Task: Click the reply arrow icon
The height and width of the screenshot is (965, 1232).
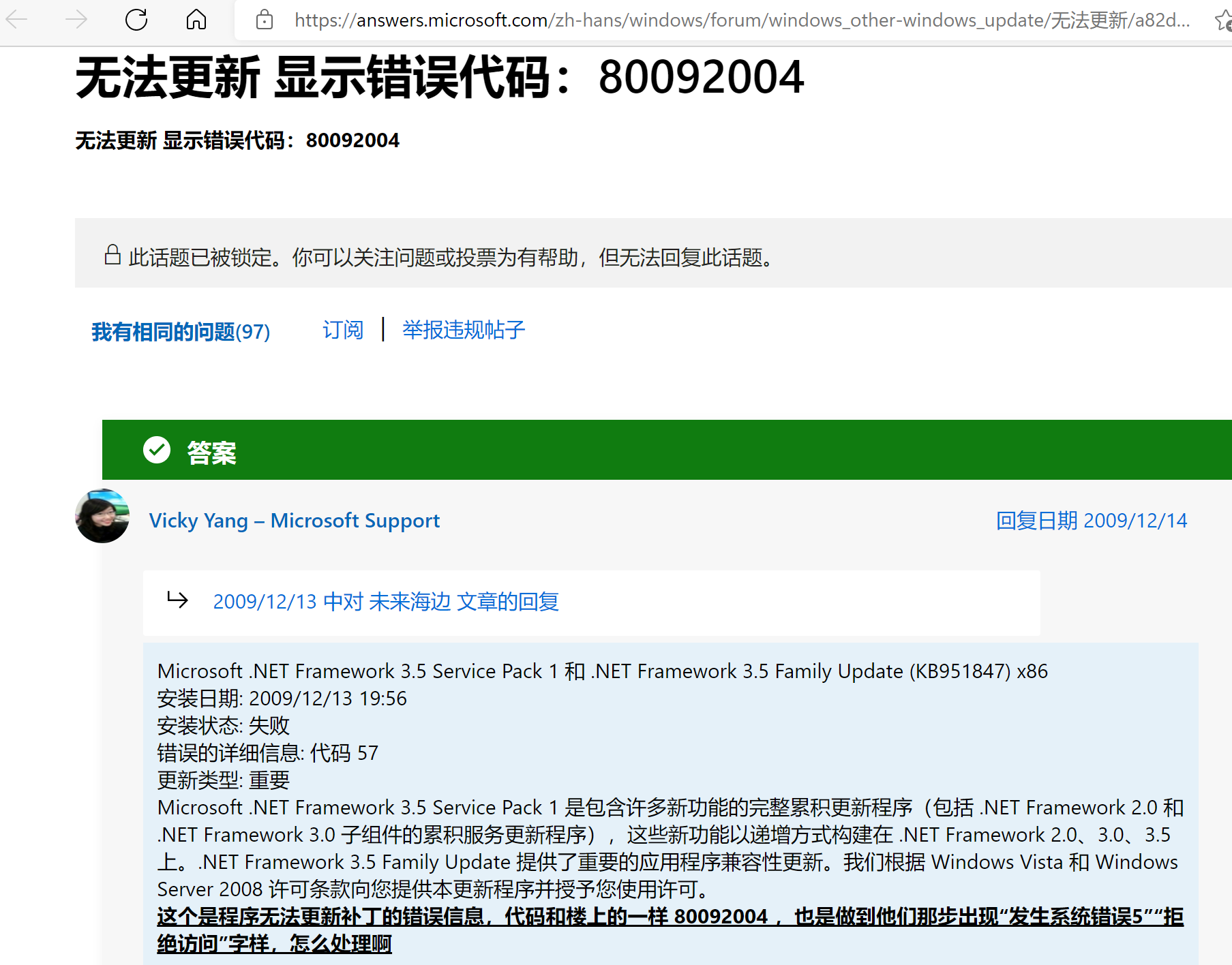Action: (x=177, y=600)
